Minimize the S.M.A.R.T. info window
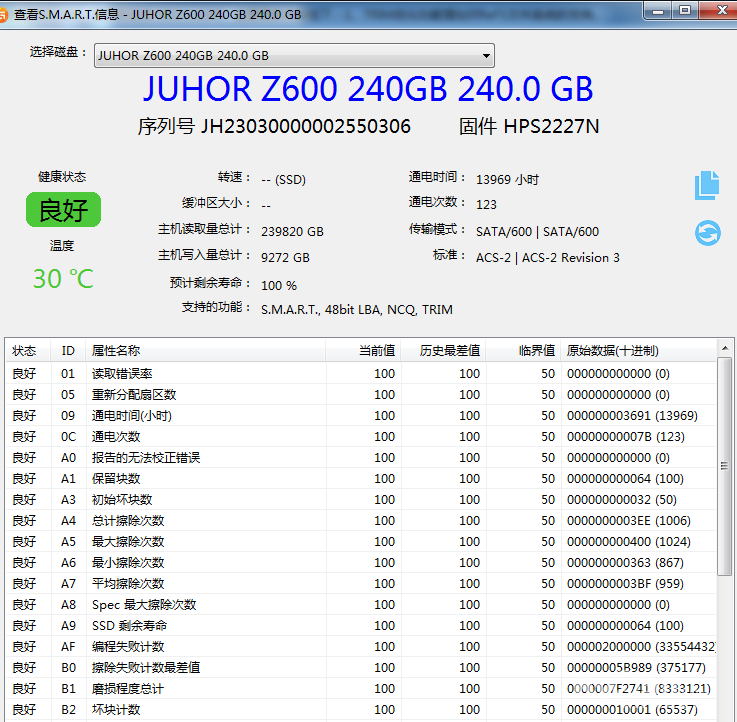This screenshot has height=722, width=737. (656, 10)
